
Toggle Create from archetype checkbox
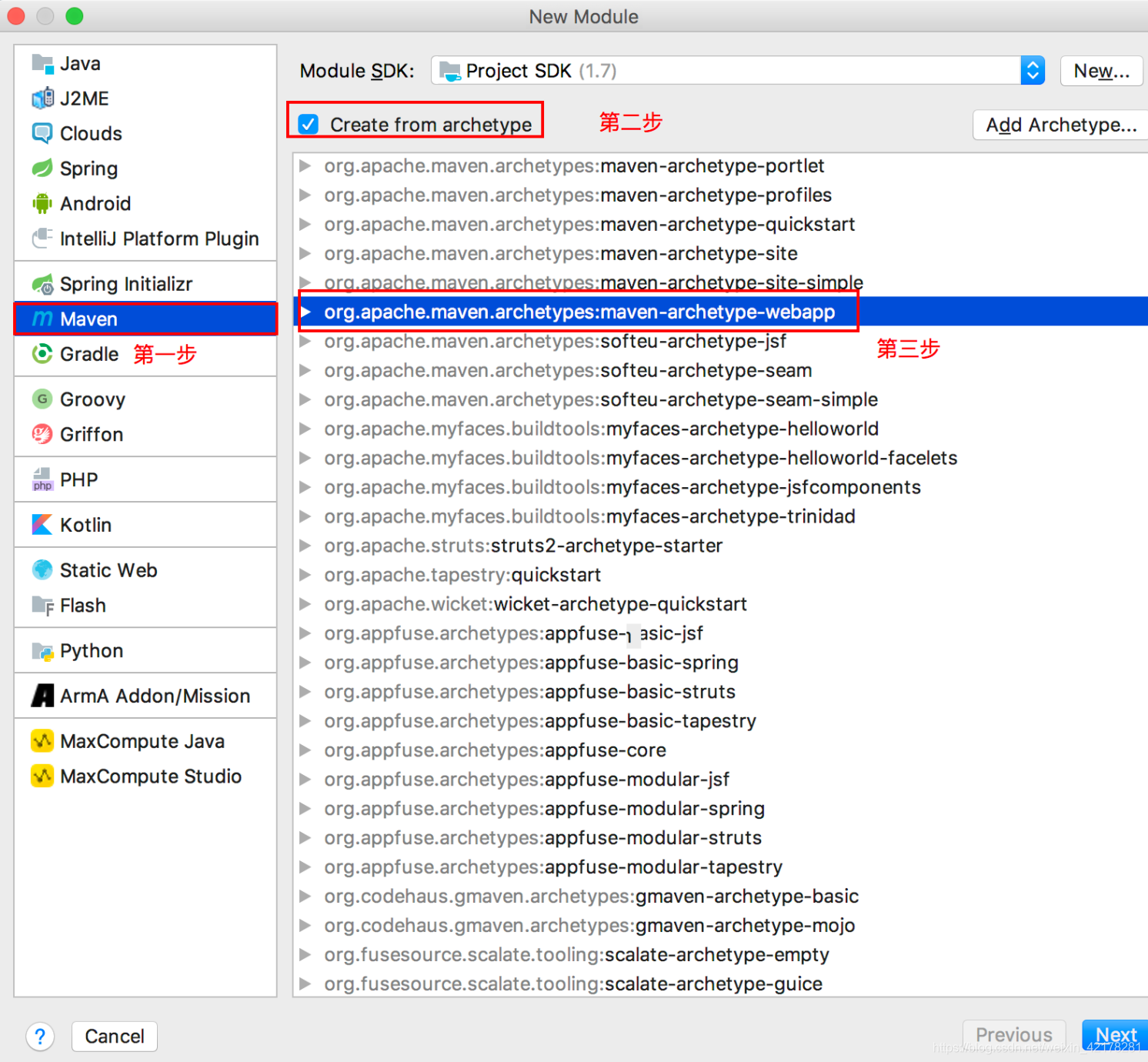[x=309, y=124]
